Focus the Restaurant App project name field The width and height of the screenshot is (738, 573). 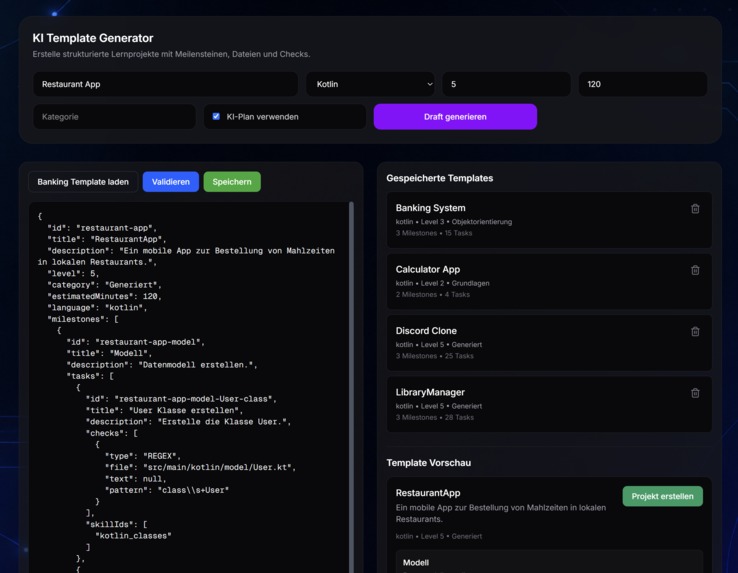tap(165, 84)
